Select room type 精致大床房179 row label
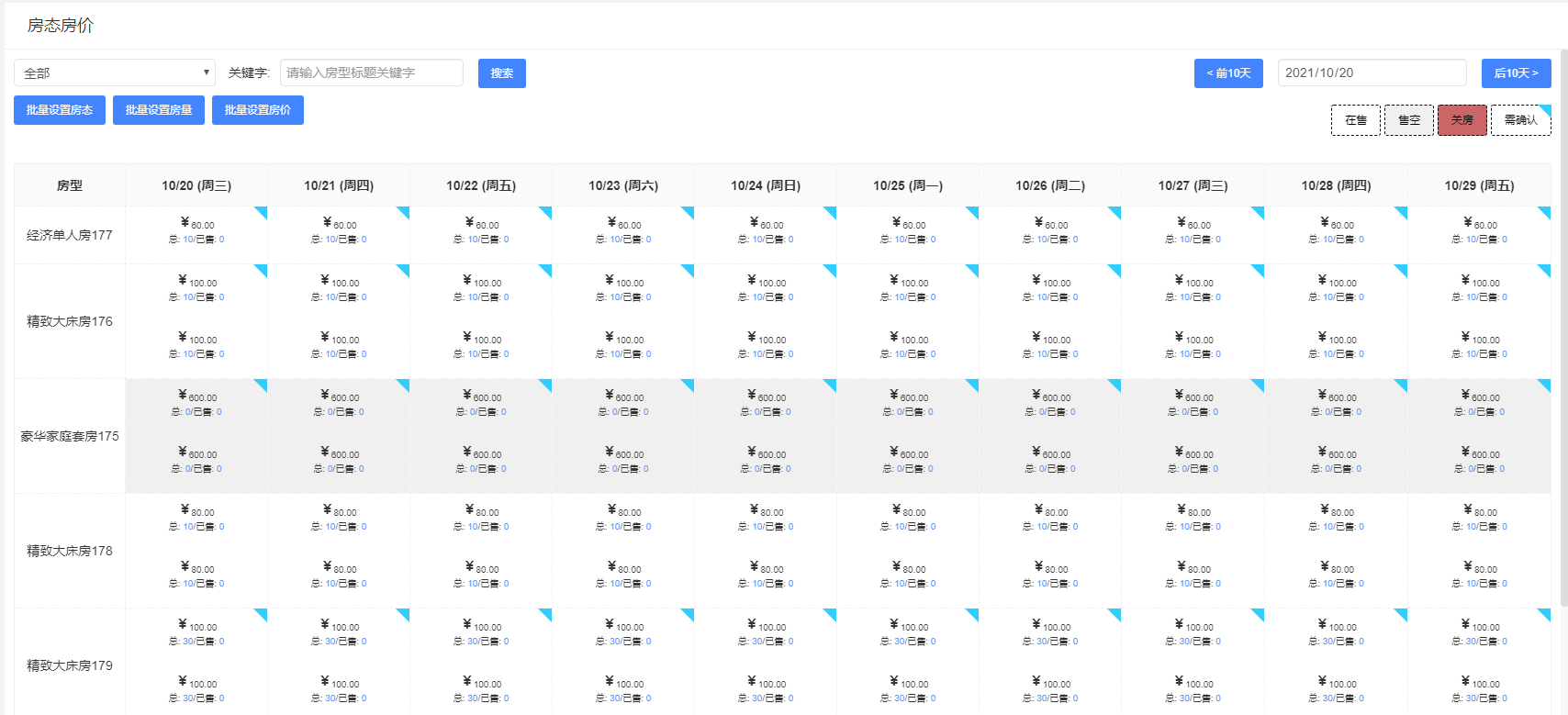The height and width of the screenshot is (715, 1568). (x=70, y=665)
